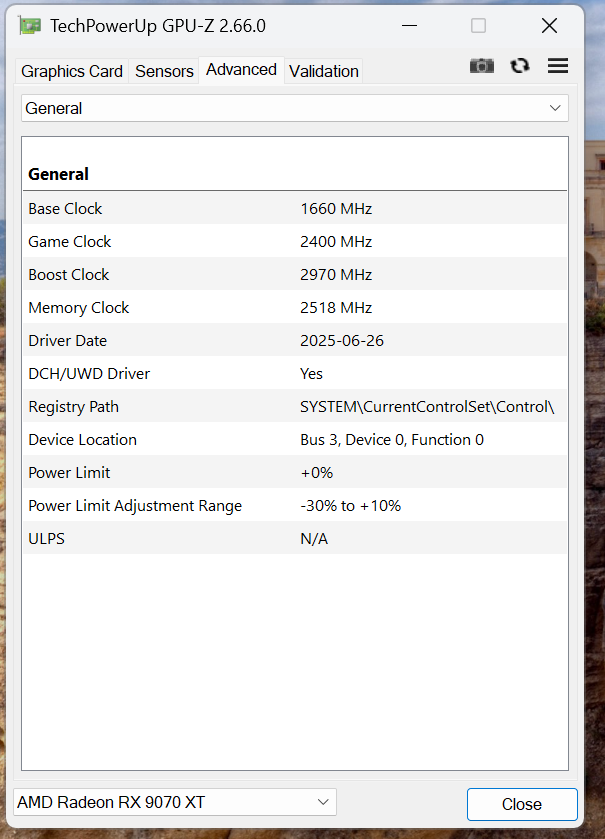
Task: Close the window with the X button
Action: [x=549, y=26]
